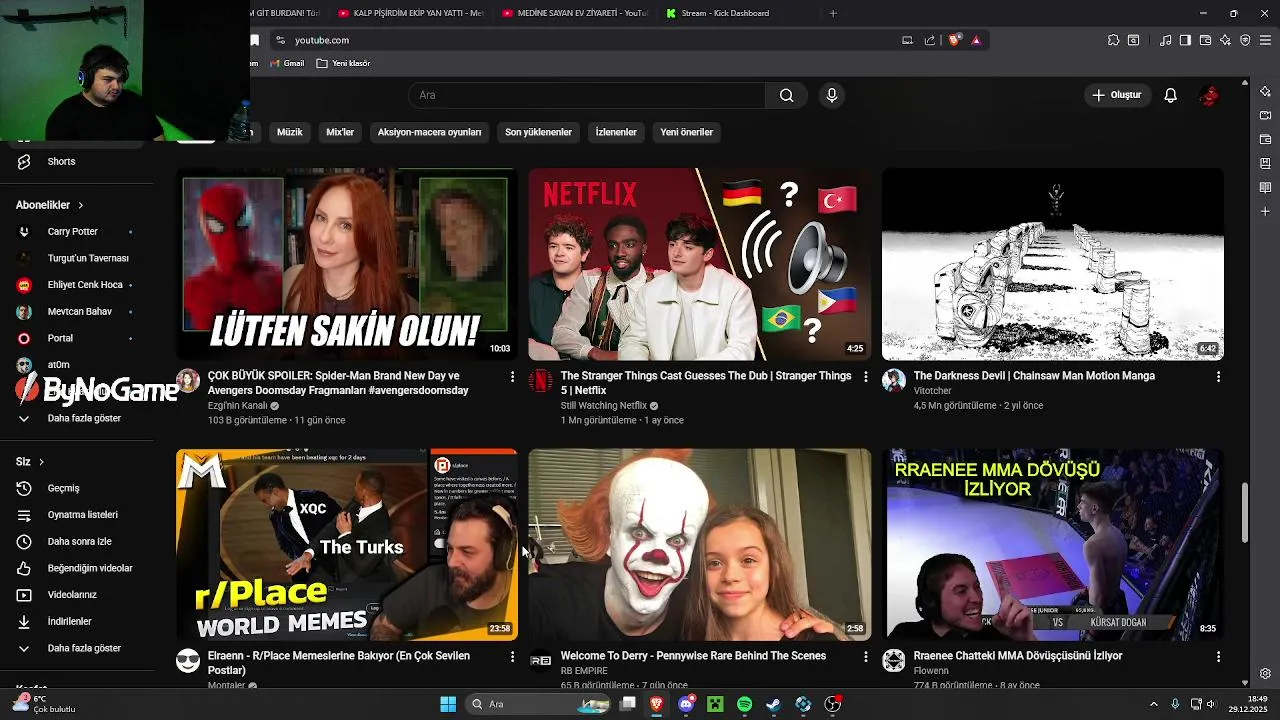
Task: Select the Müzik filter chip
Action: click(289, 132)
